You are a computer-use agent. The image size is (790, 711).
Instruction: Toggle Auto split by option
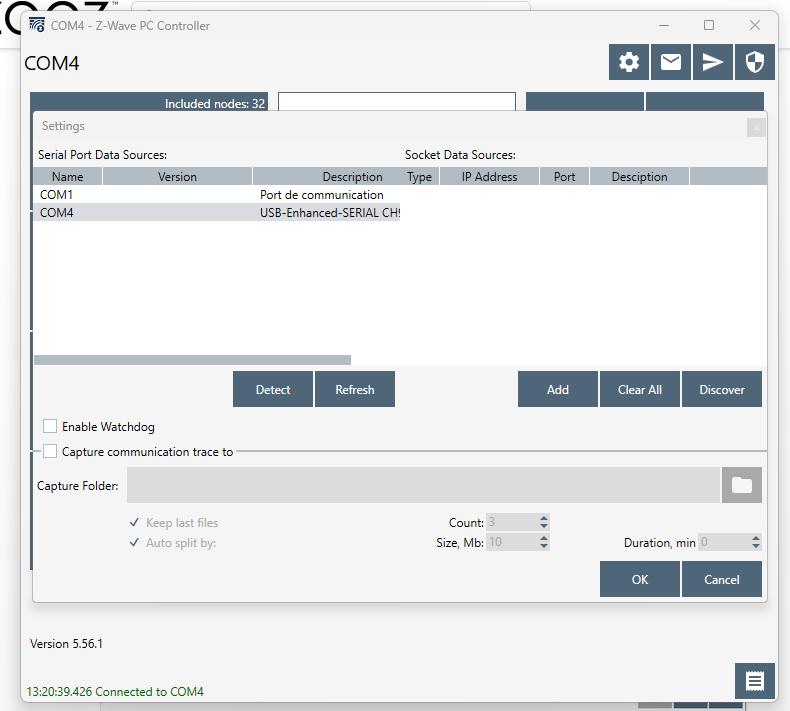pos(135,543)
